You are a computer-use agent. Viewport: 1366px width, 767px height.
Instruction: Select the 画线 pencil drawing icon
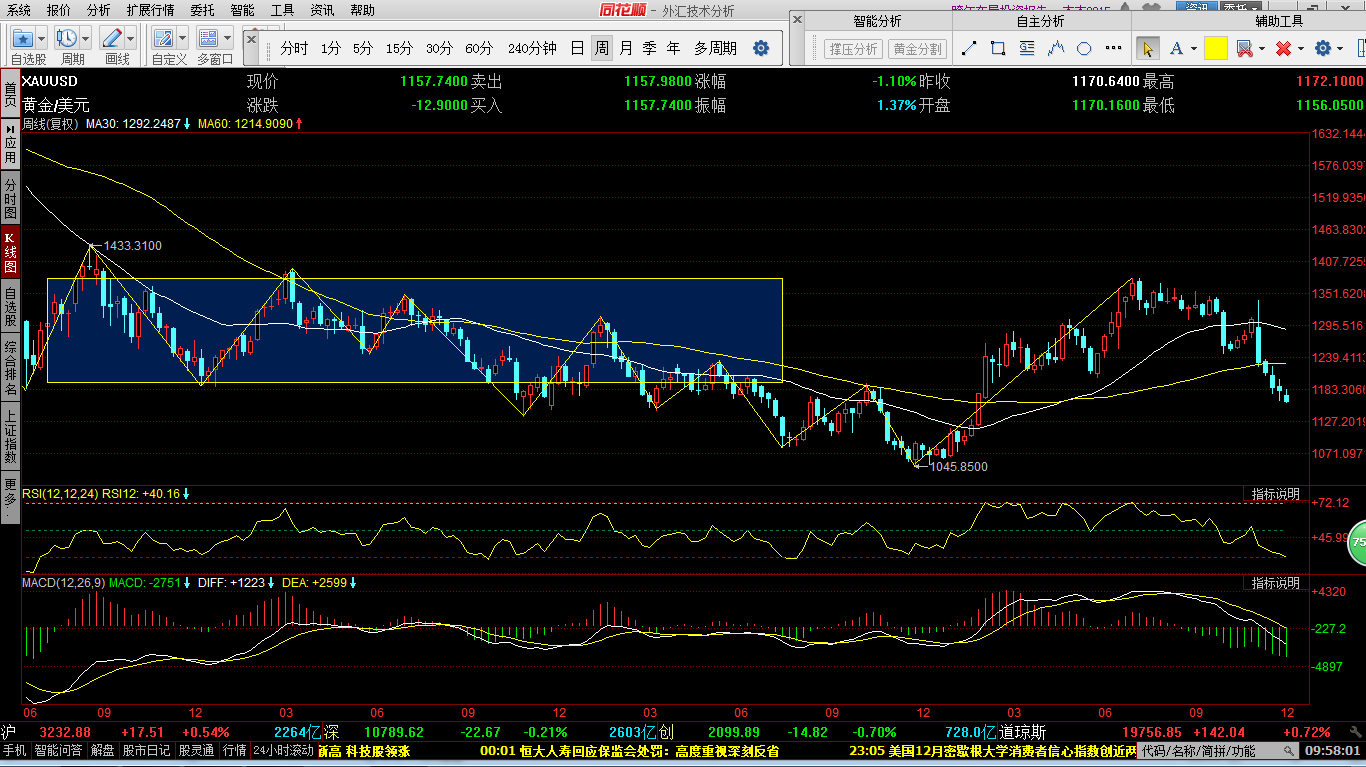[112, 39]
